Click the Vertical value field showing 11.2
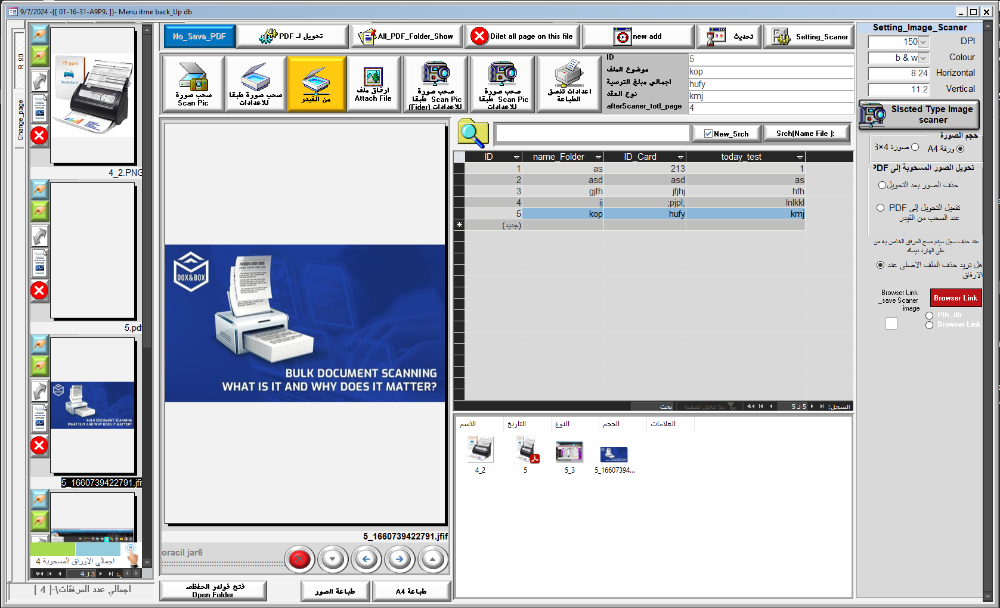The width and height of the screenshot is (1000, 608). [899, 89]
